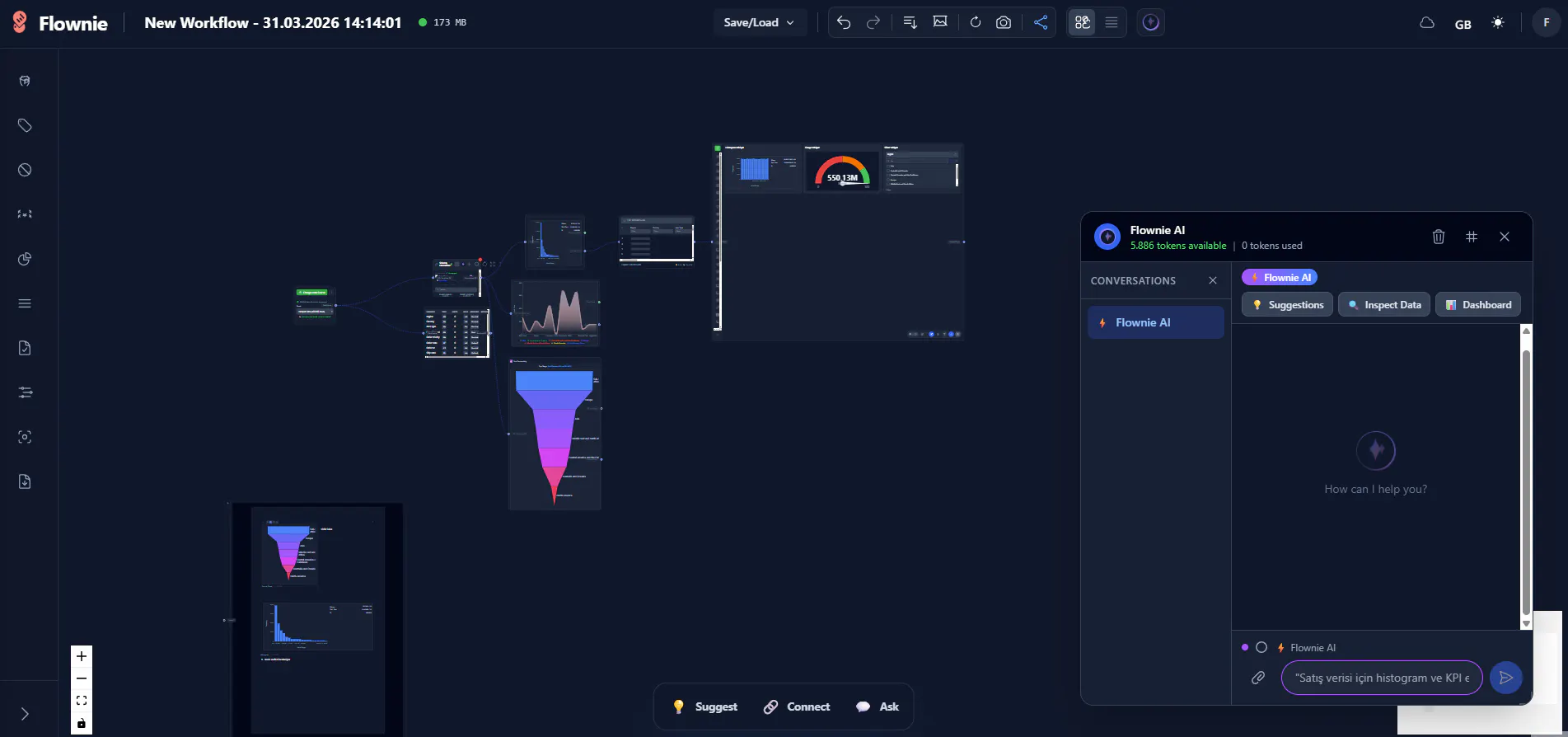The width and height of the screenshot is (1568, 737).
Task: Zoom in the canvas with plus button
Action: click(x=82, y=656)
